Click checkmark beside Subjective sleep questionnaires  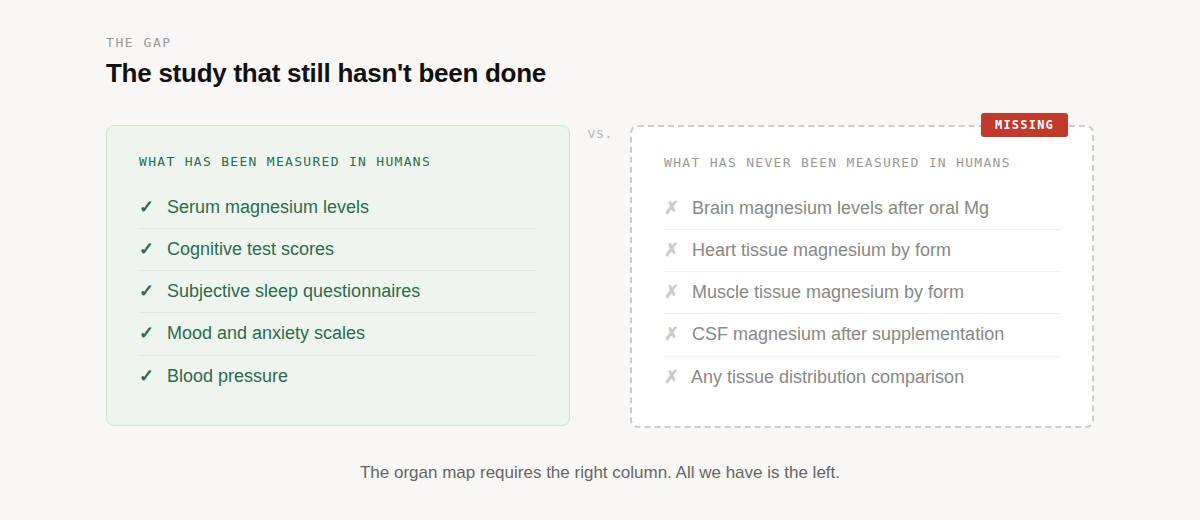click(x=146, y=291)
